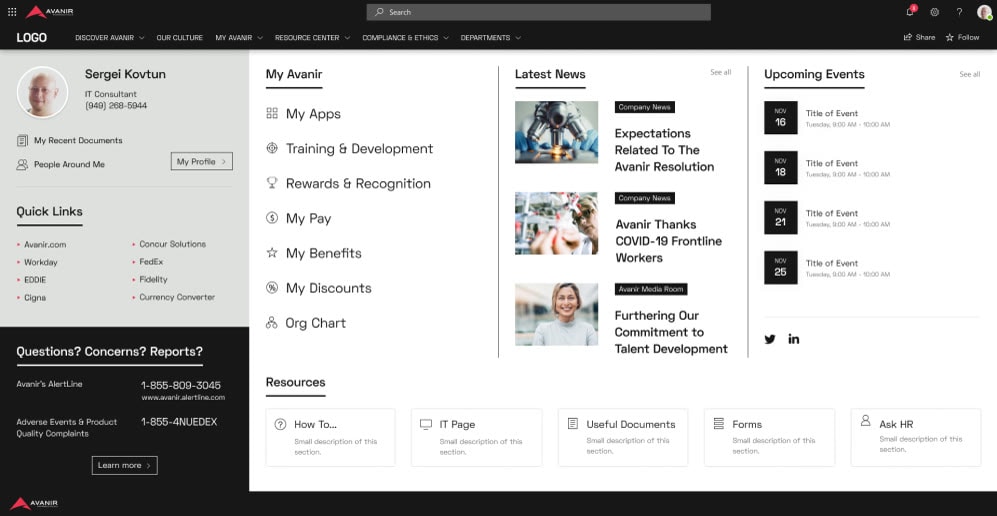
Task: Expand the Resource Center dropdown
Action: coord(313,37)
